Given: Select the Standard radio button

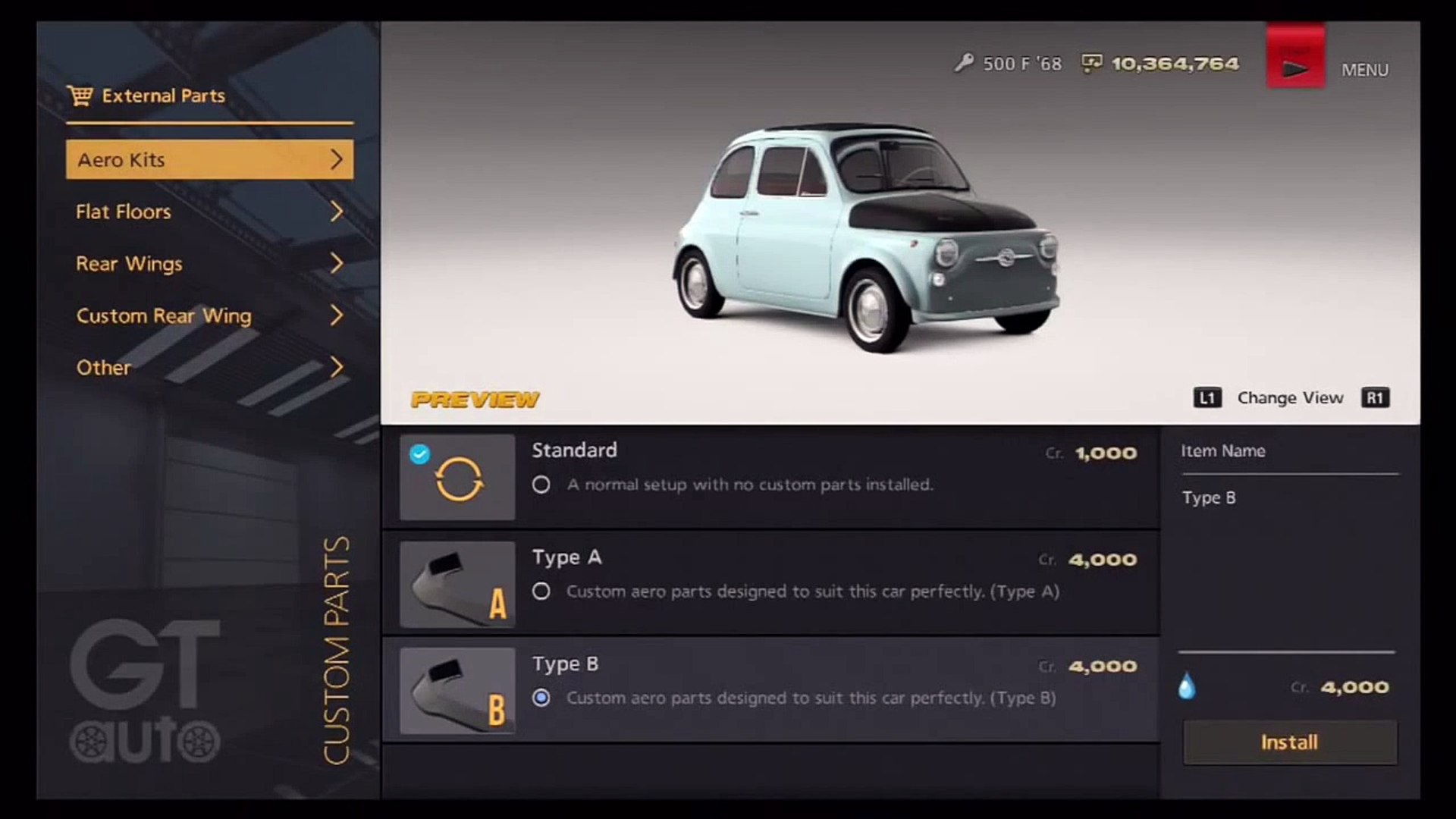Looking at the screenshot, I should 541,485.
